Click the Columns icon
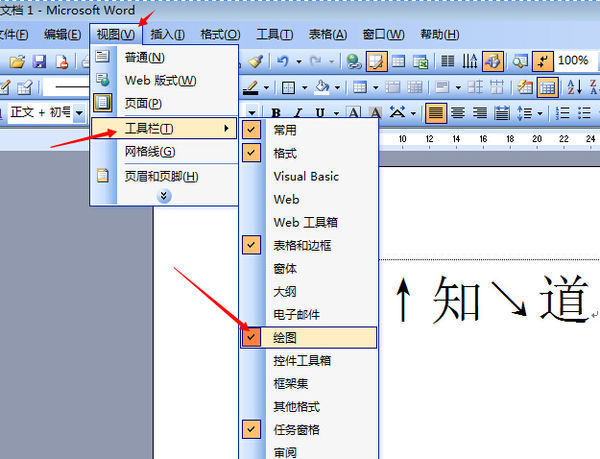This screenshot has height=459, width=600. 447,62
